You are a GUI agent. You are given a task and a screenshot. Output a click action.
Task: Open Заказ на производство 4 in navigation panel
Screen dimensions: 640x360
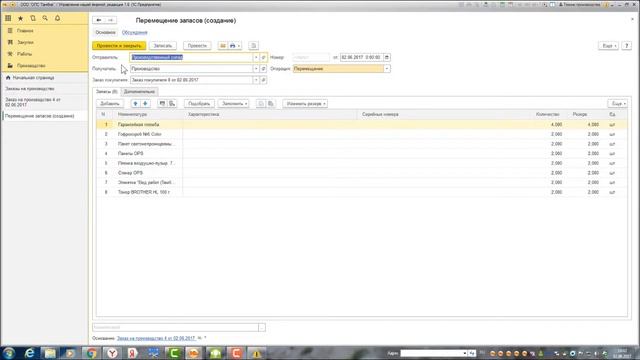point(33,102)
